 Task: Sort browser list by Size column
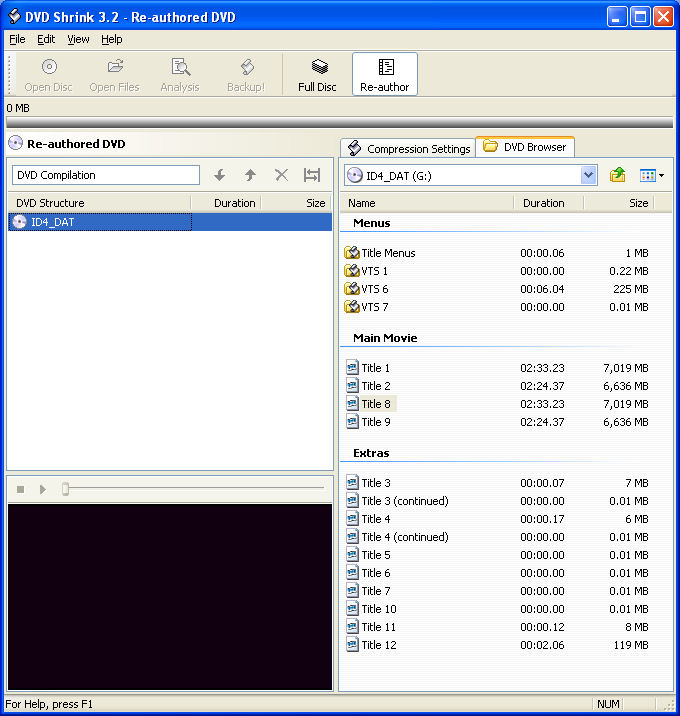[618, 203]
